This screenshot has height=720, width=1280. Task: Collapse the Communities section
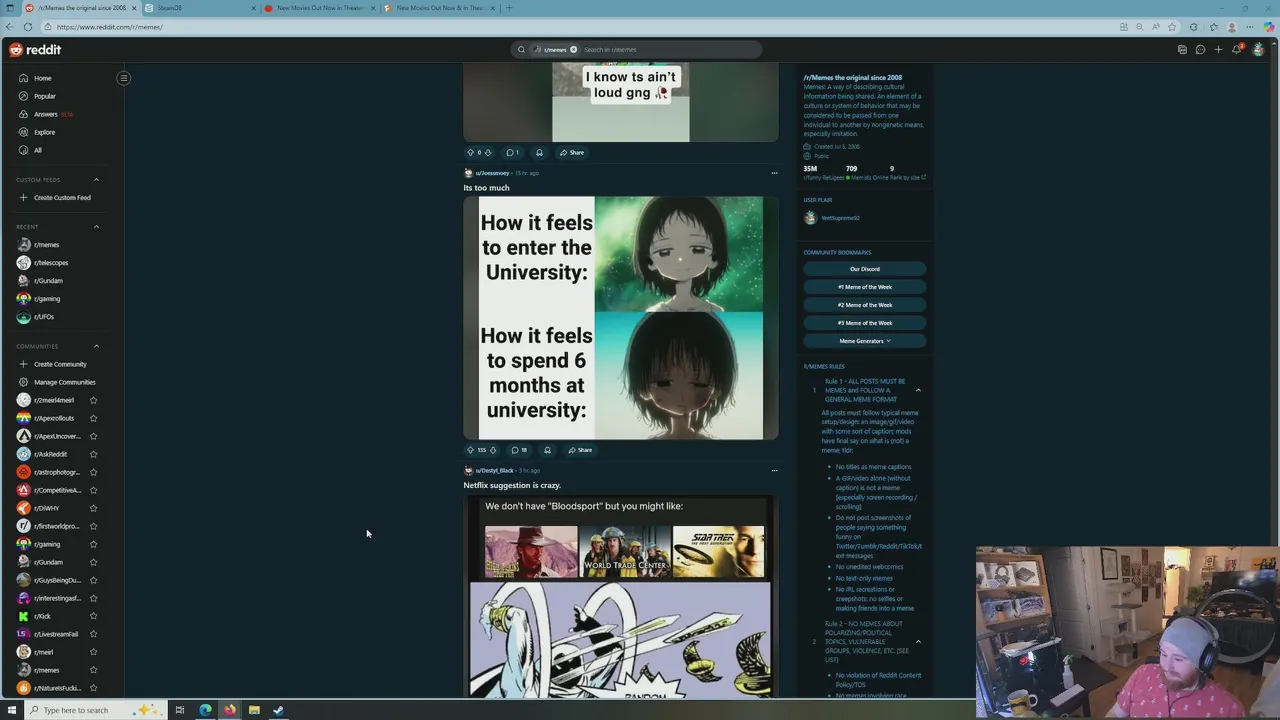(x=96, y=346)
